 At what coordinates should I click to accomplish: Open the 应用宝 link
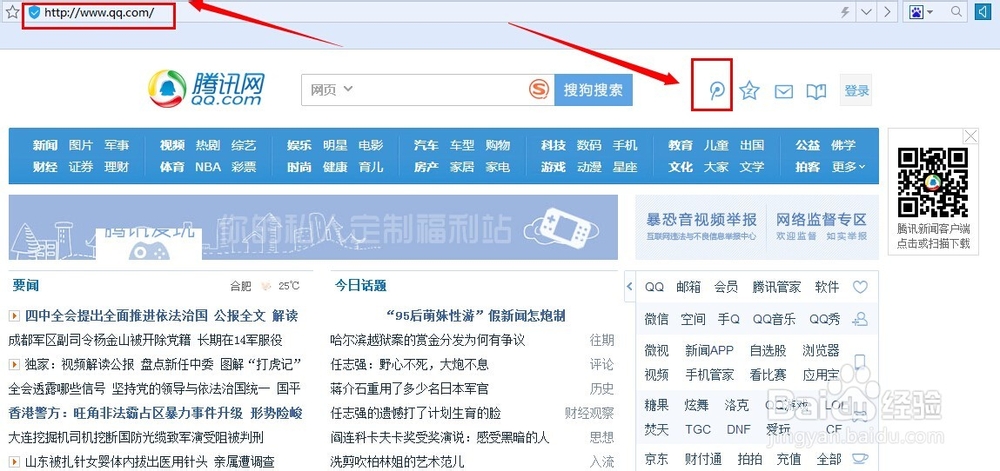click(821, 375)
